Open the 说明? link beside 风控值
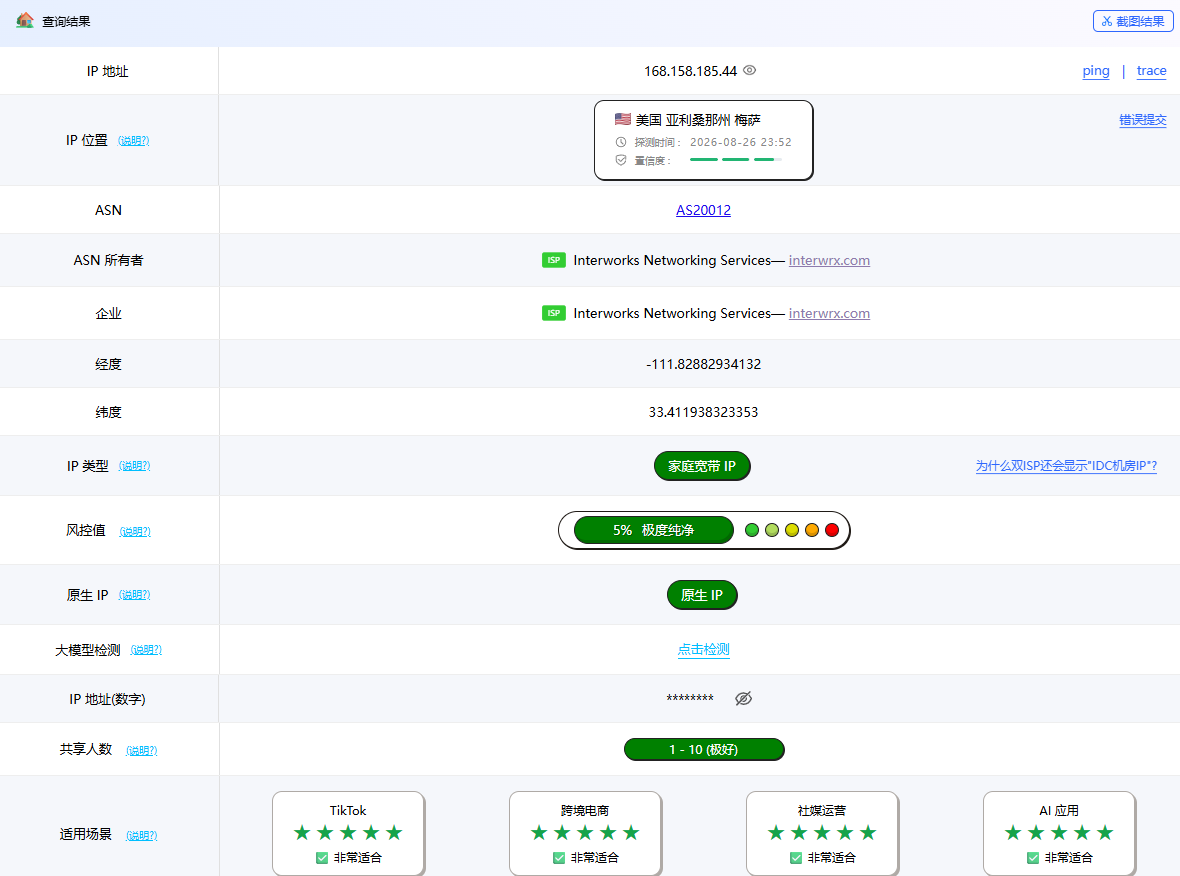The width and height of the screenshot is (1180, 876). pos(135,531)
